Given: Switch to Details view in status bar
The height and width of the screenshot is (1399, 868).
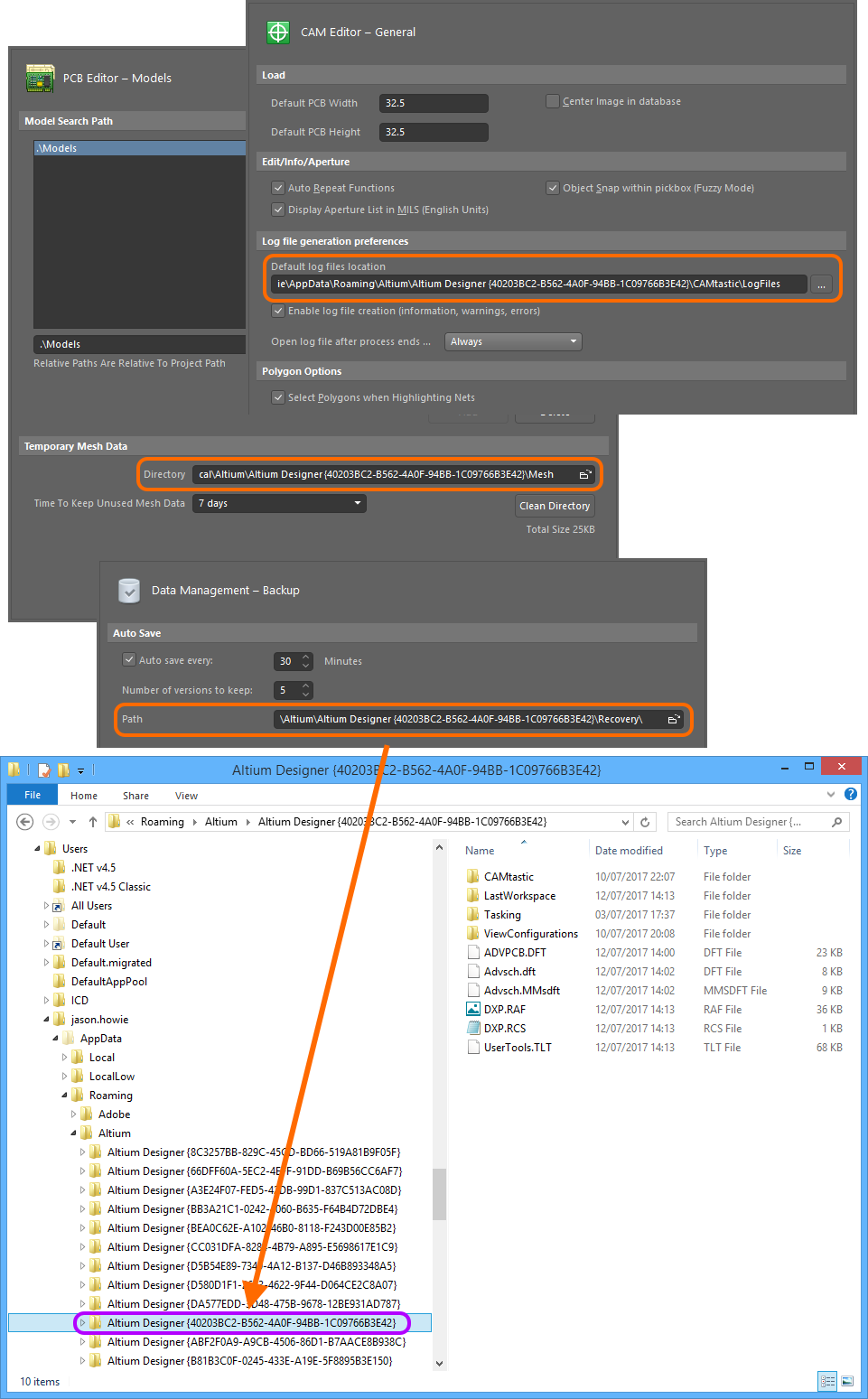Looking at the screenshot, I should pos(827,1381).
